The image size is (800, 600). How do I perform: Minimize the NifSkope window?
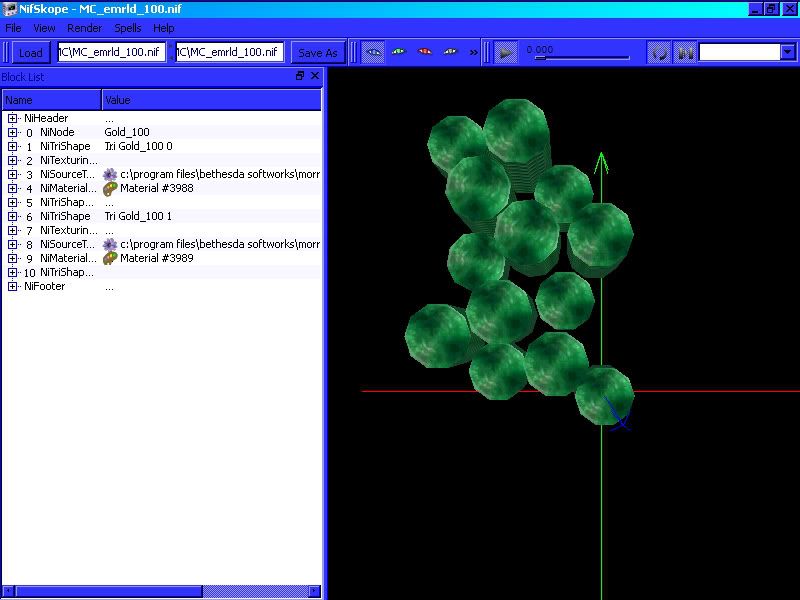pos(756,9)
